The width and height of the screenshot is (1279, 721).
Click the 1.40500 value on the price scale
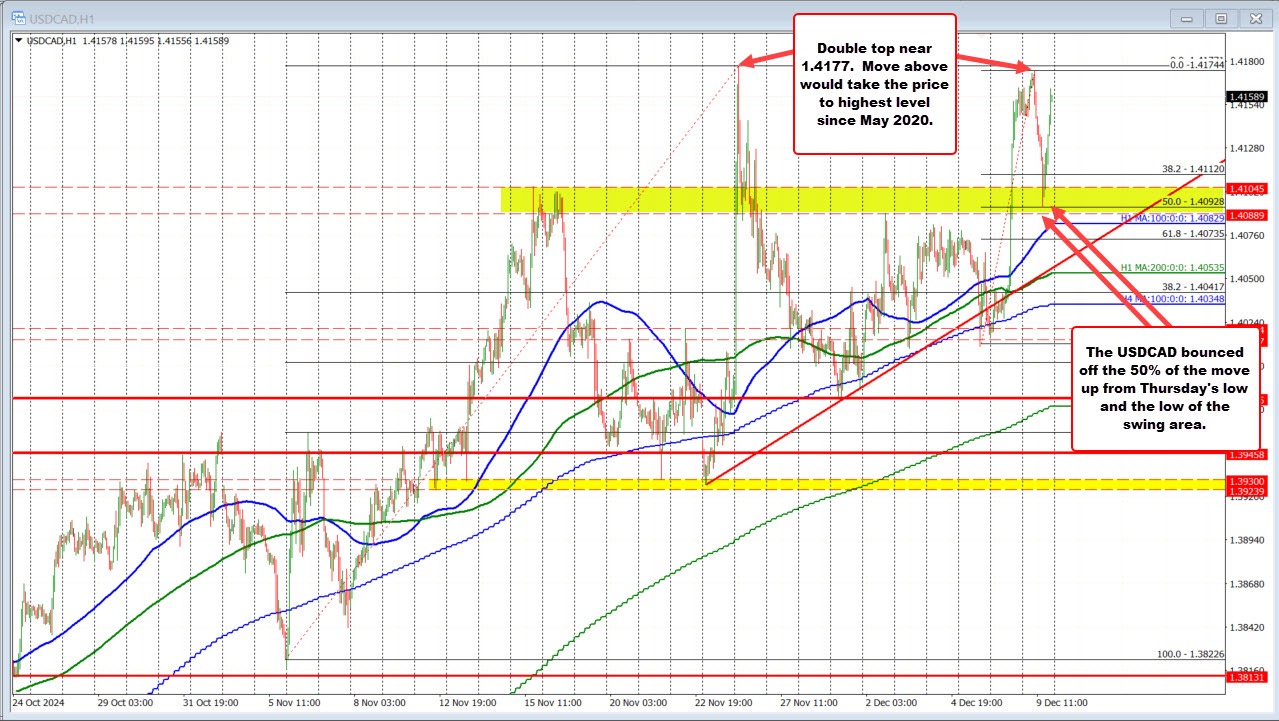pos(1247,279)
